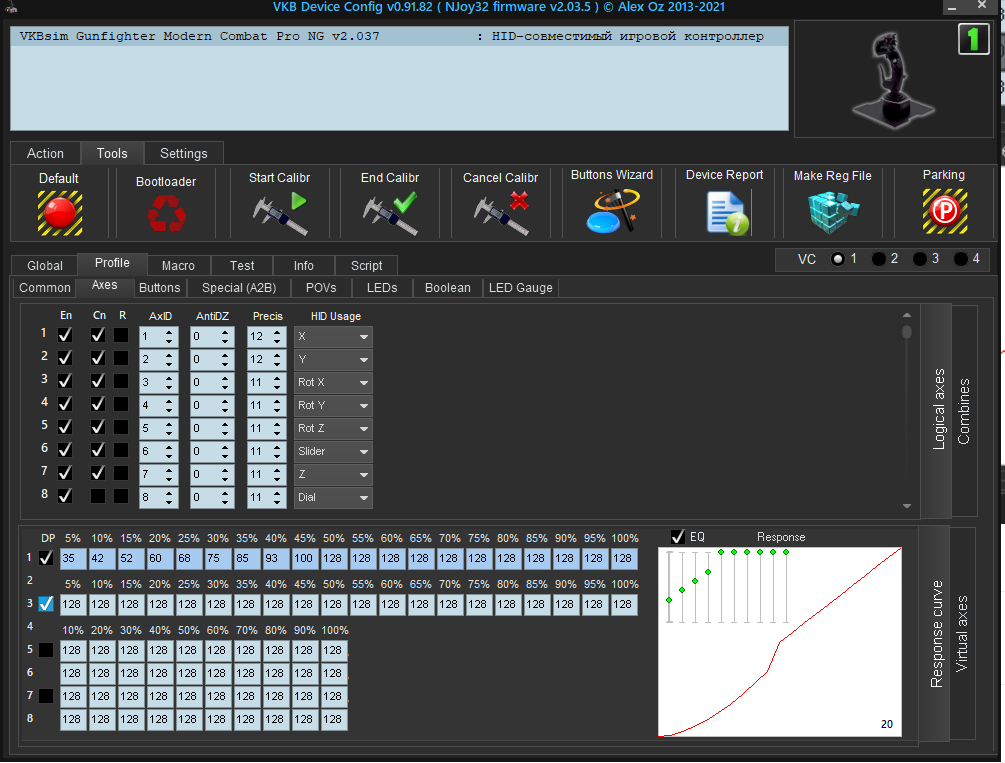
Task: Switch to the Macro tab
Action: [x=178, y=265]
